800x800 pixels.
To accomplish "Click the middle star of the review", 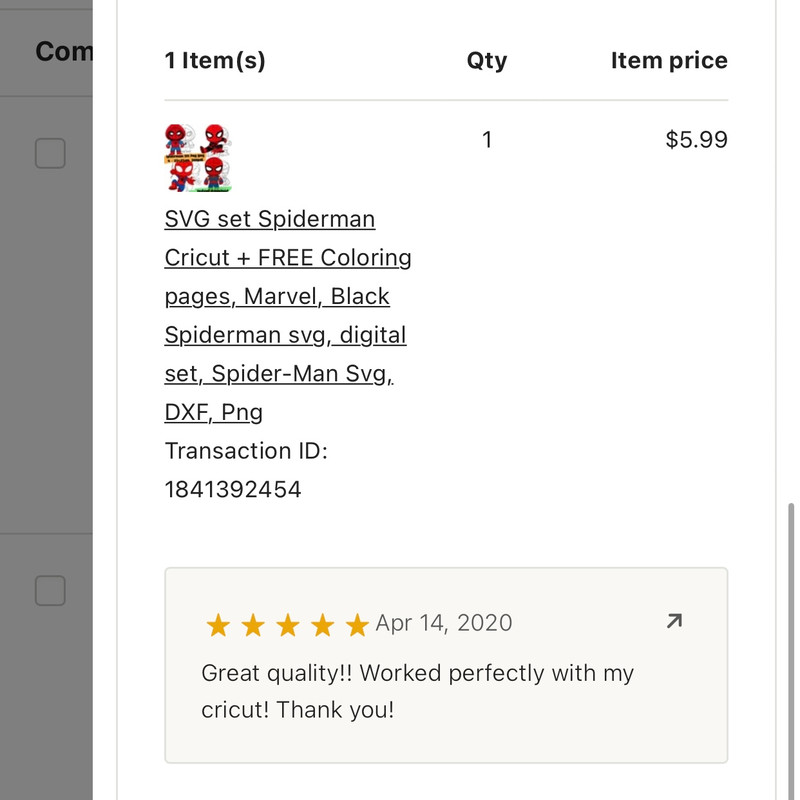I will 287,626.
